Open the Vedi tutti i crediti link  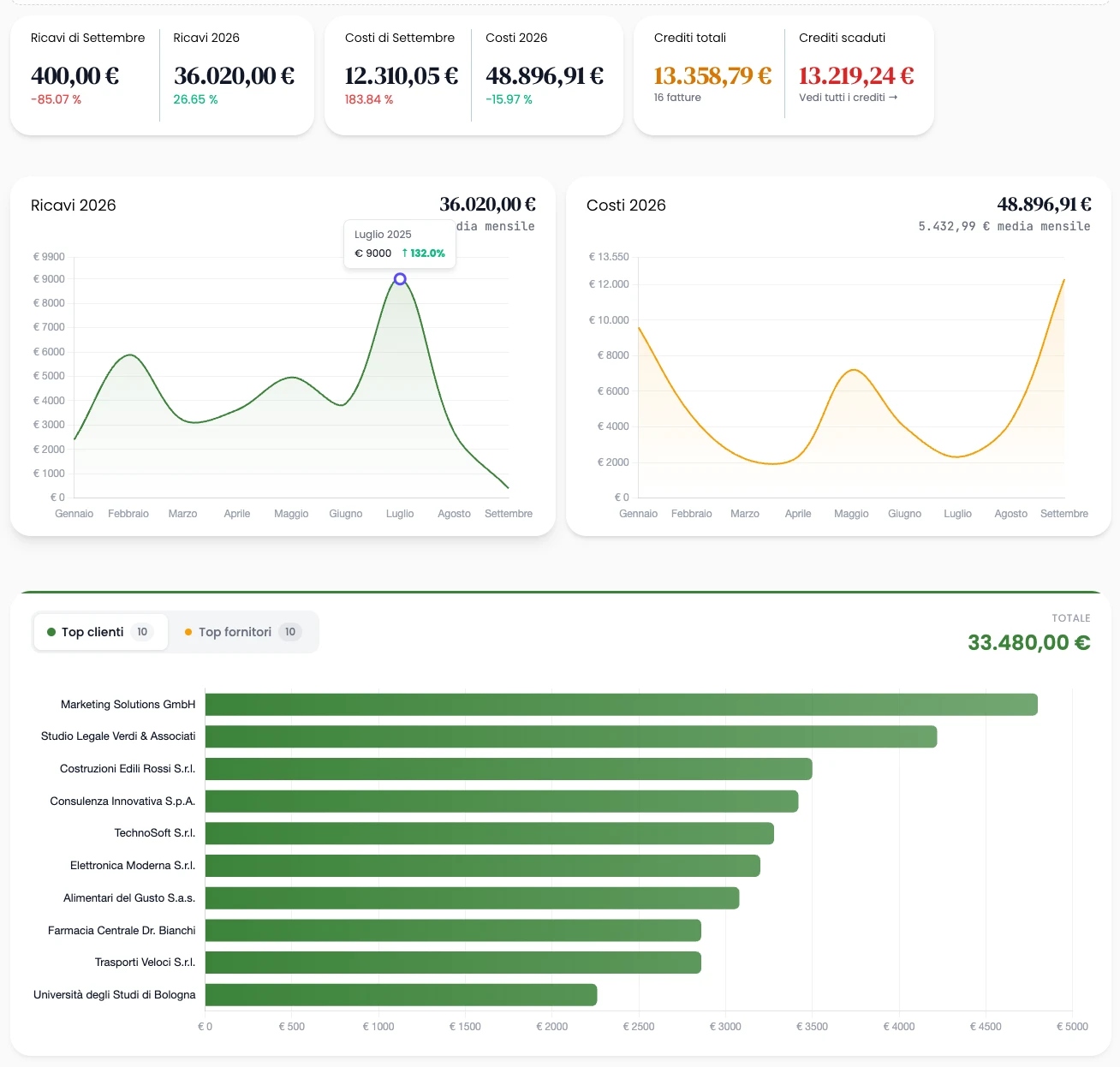coord(849,98)
